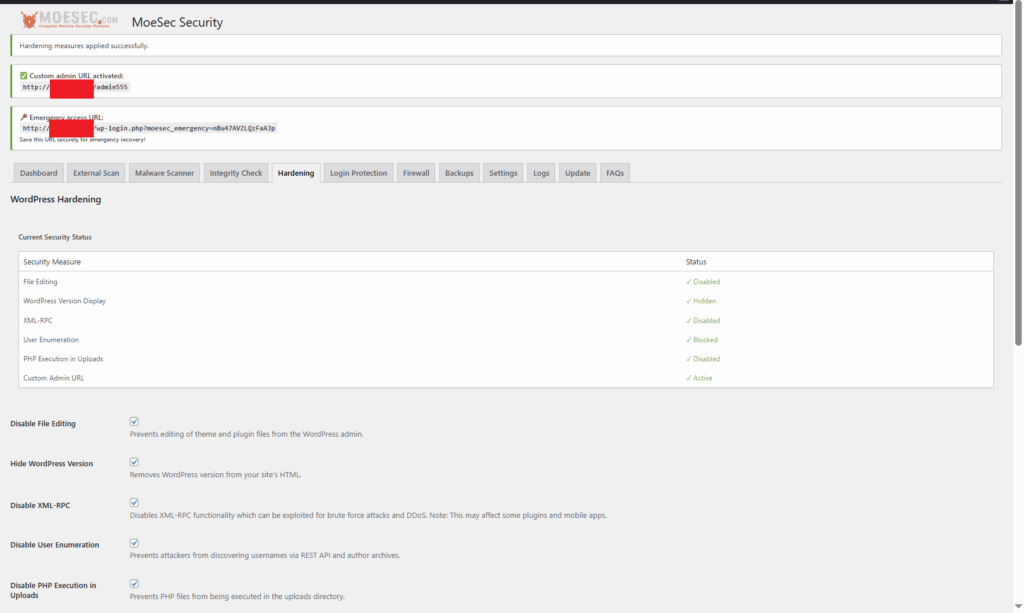
Task: Open the Integrity Check tab
Action: pyautogui.click(x=236, y=172)
